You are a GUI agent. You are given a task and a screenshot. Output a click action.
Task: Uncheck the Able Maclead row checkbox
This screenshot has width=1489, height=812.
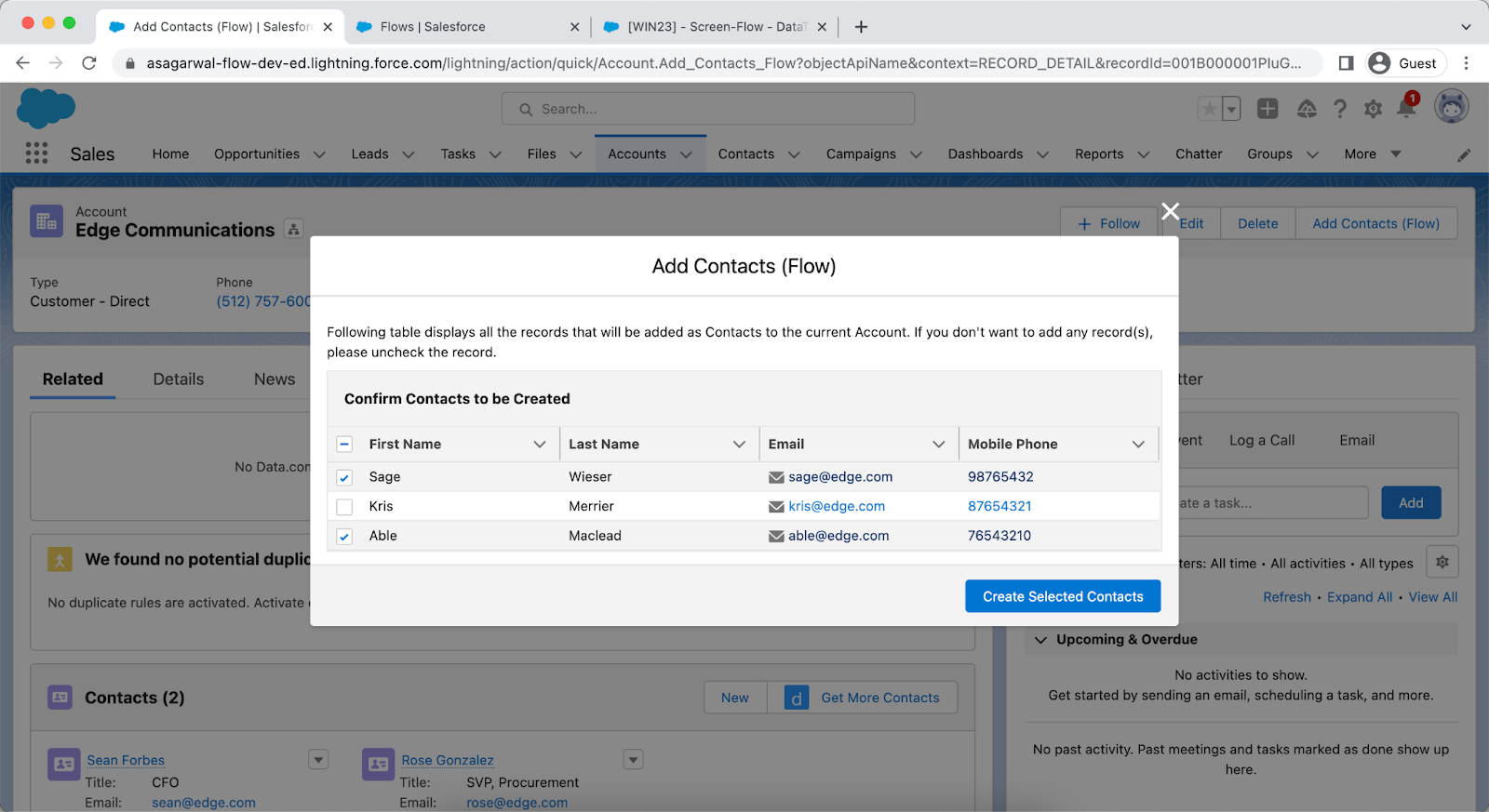click(x=344, y=537)
